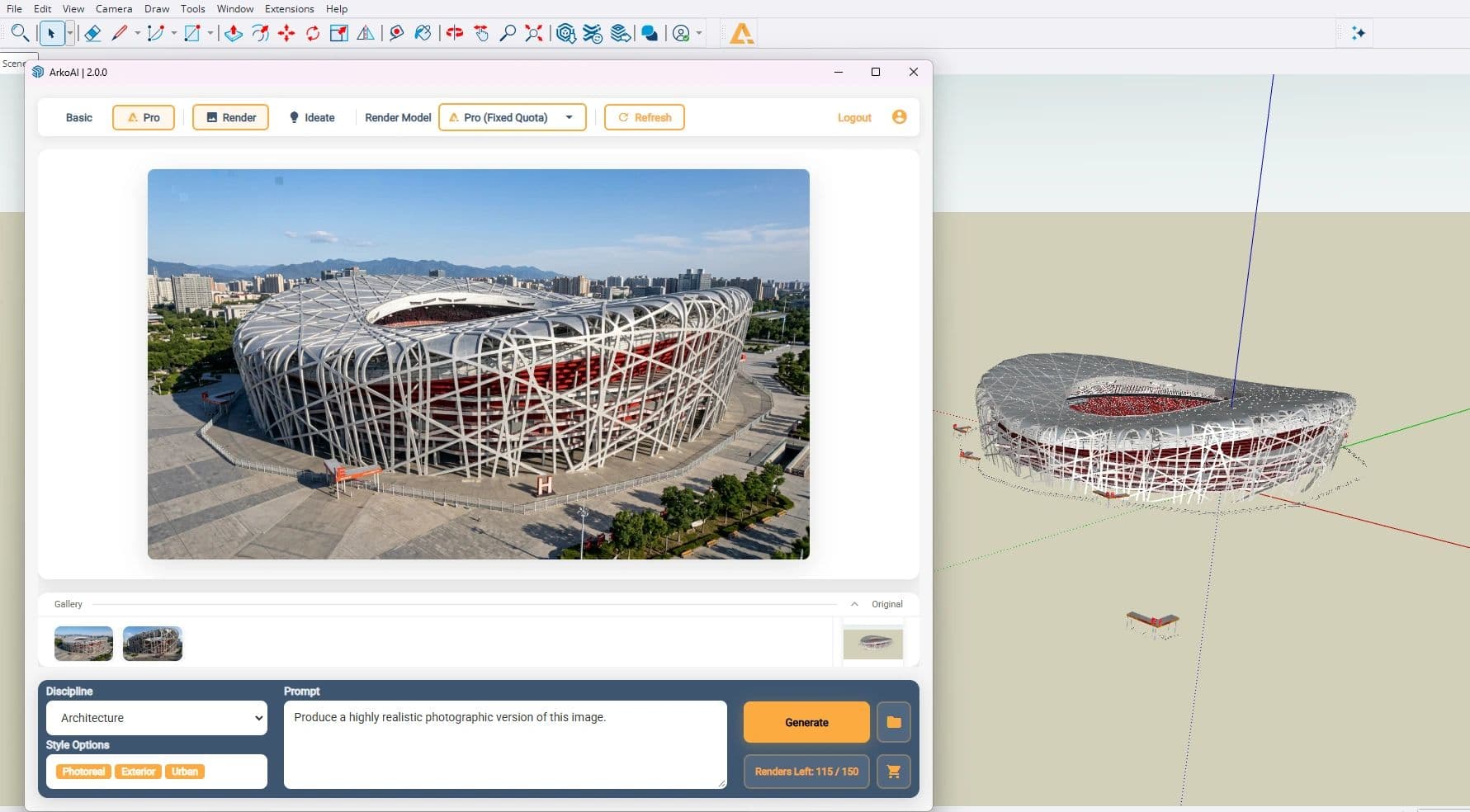Select the Render mode toggle
Viewport: 1470px width, 812px height.
click(231, 117)
